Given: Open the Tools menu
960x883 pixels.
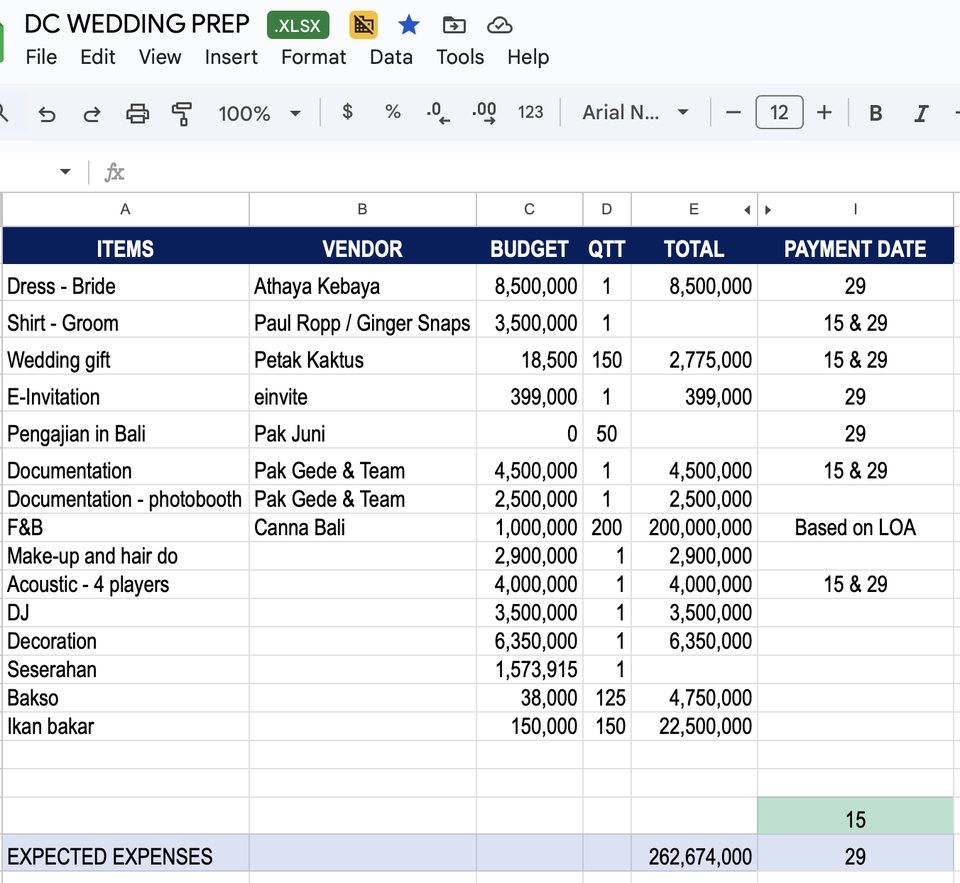Looking at the screenshot, I should click(x=460, y=57).
